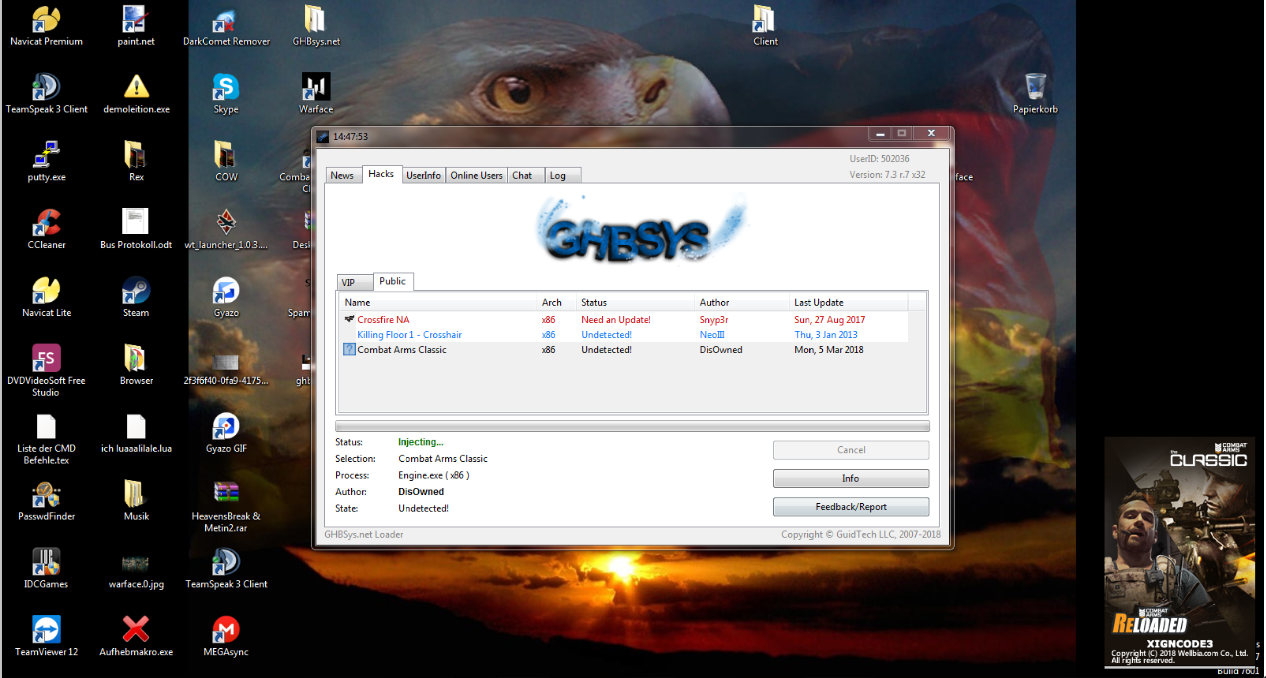This screenshot has height=678, width=1266.
Task: Click the date Mon, 5 Mar 2018
Action: pyautogui.click(x=829, y=349)
